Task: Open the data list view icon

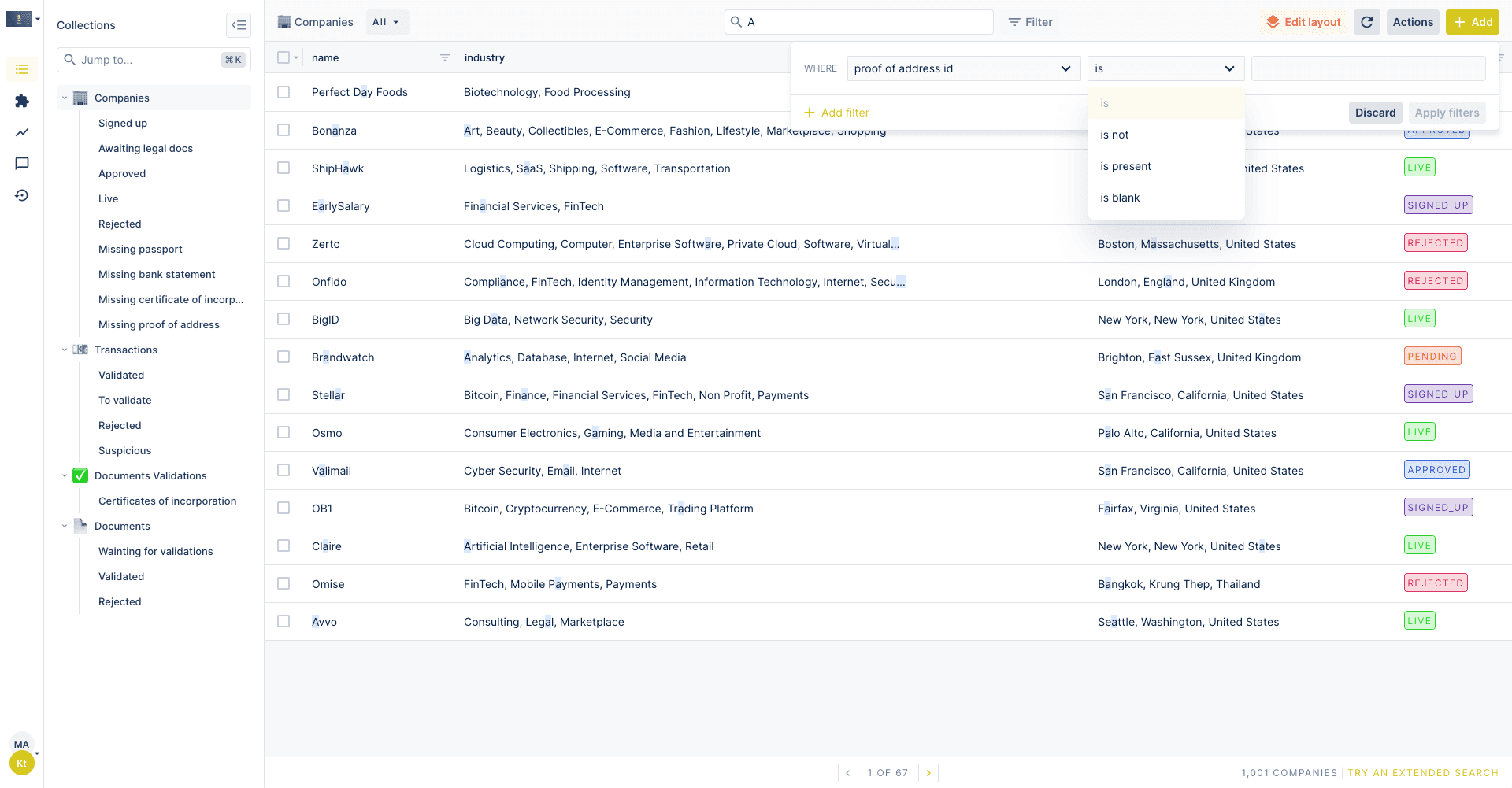Action: pyautogui.click(x=22, y=69)
